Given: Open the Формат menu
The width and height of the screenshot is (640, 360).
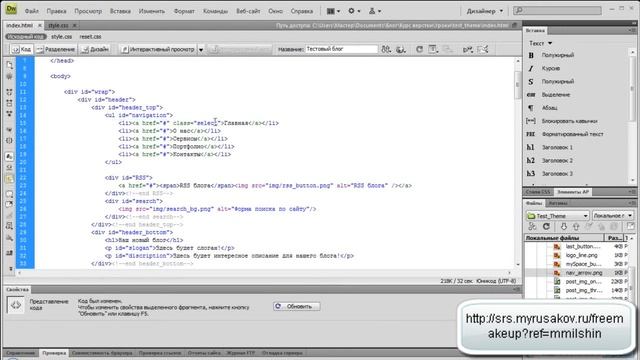Looking at the screenshot, I should point(184,11).
